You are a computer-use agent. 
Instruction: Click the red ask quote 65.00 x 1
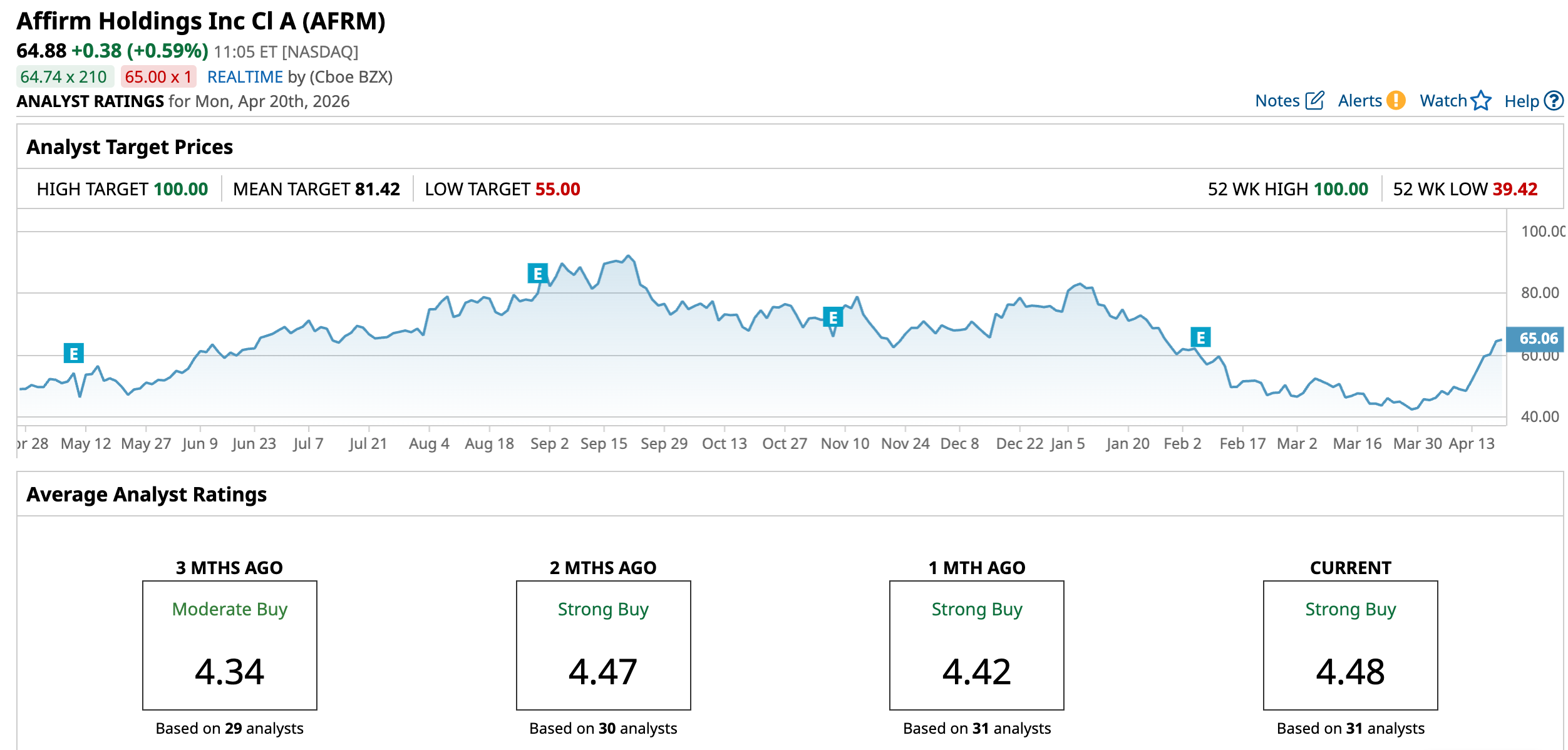[158, 77]
